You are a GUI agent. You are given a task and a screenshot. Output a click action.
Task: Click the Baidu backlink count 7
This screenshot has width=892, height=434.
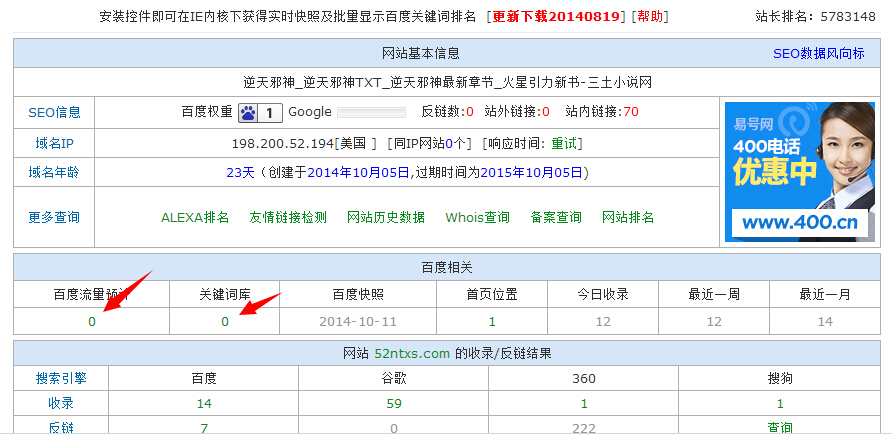pos(204,428)
